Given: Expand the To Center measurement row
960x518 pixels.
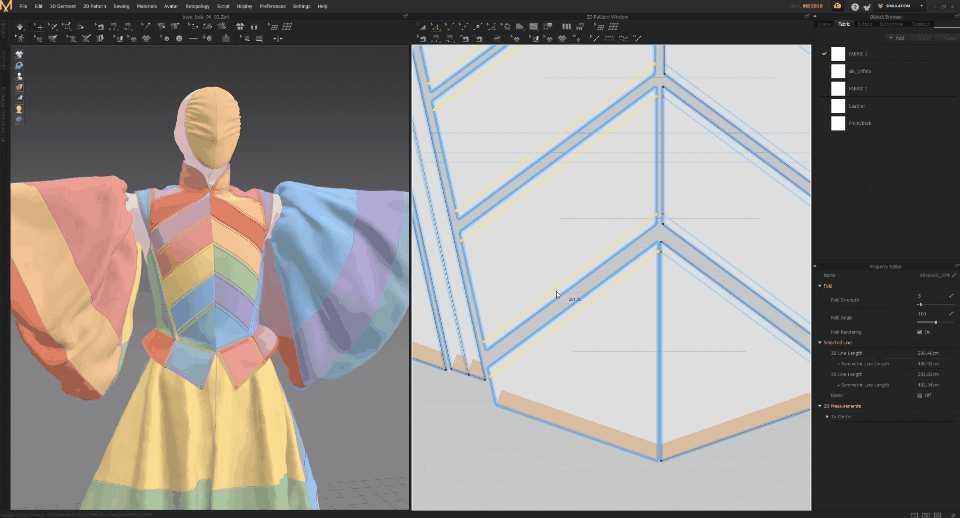Looking at the screenshot, I should point(827,416).
